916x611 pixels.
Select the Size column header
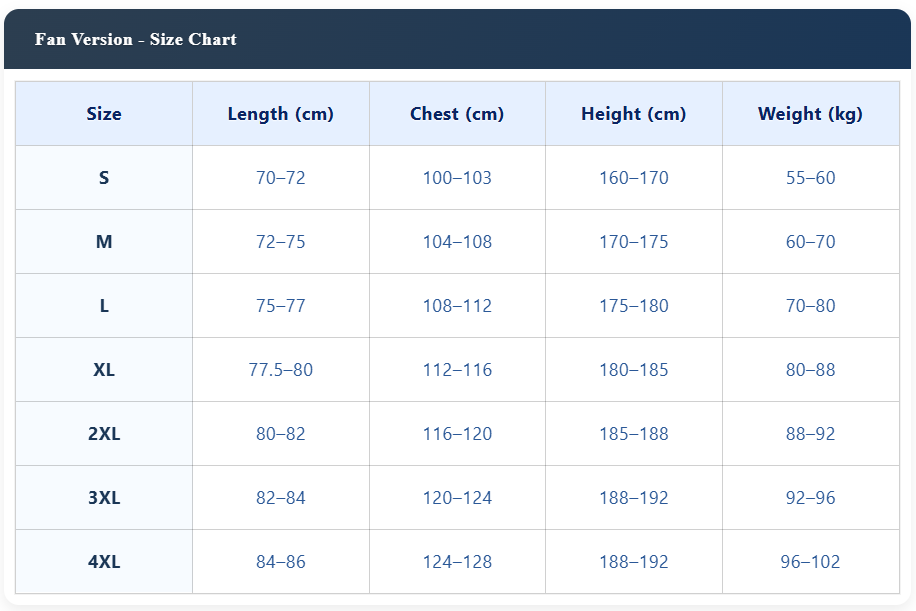[x=104, y=114]
